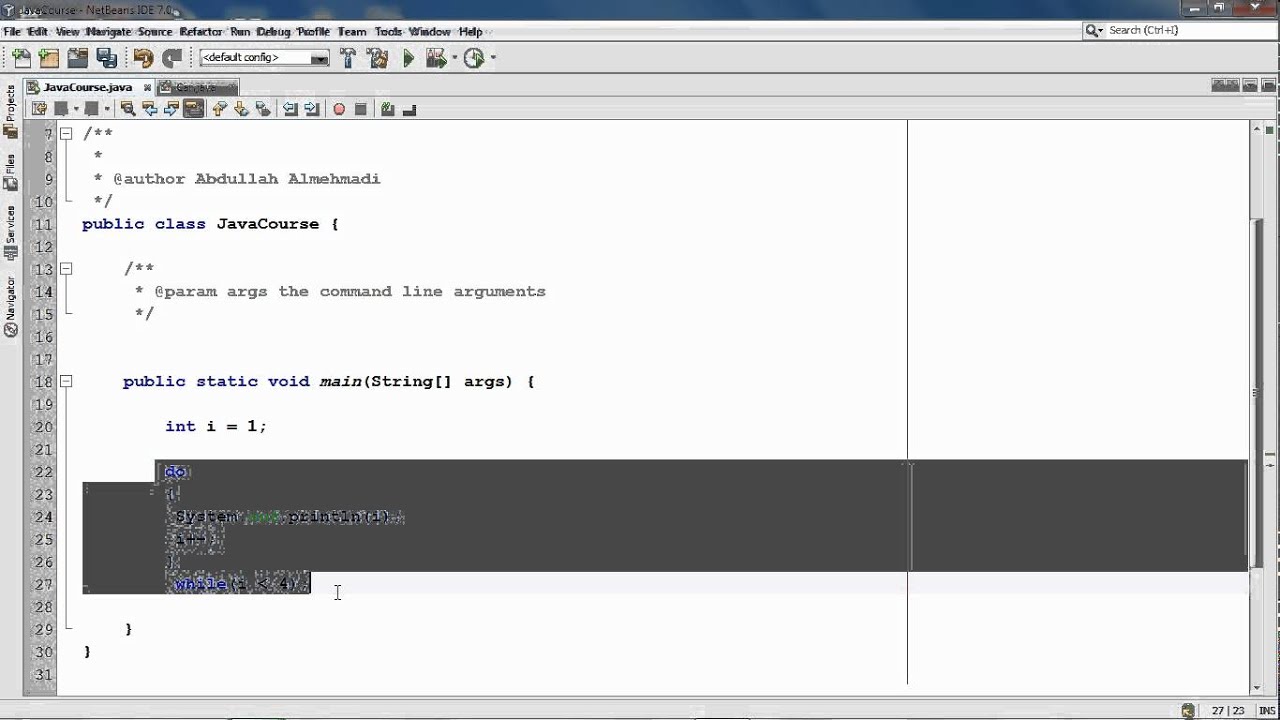The height and width of the screenshot is (720, 1280).
Task: Collapse the main method fold, line 18
Action: coord(66,381)
